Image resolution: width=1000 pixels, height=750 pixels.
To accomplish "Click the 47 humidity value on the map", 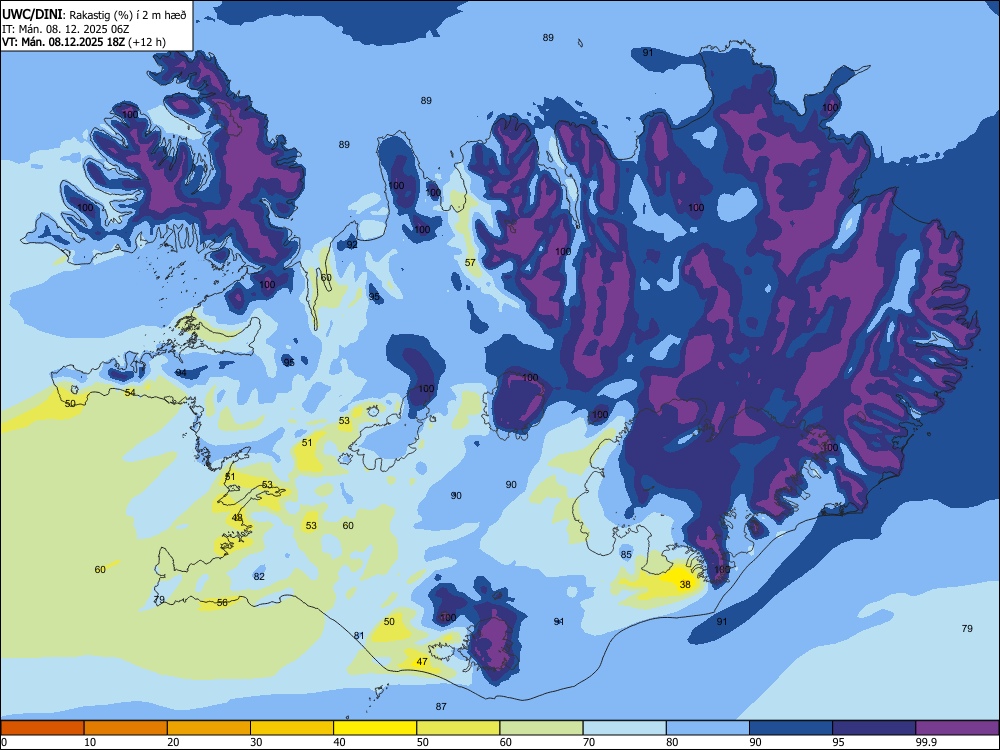I will click(422, 661).
